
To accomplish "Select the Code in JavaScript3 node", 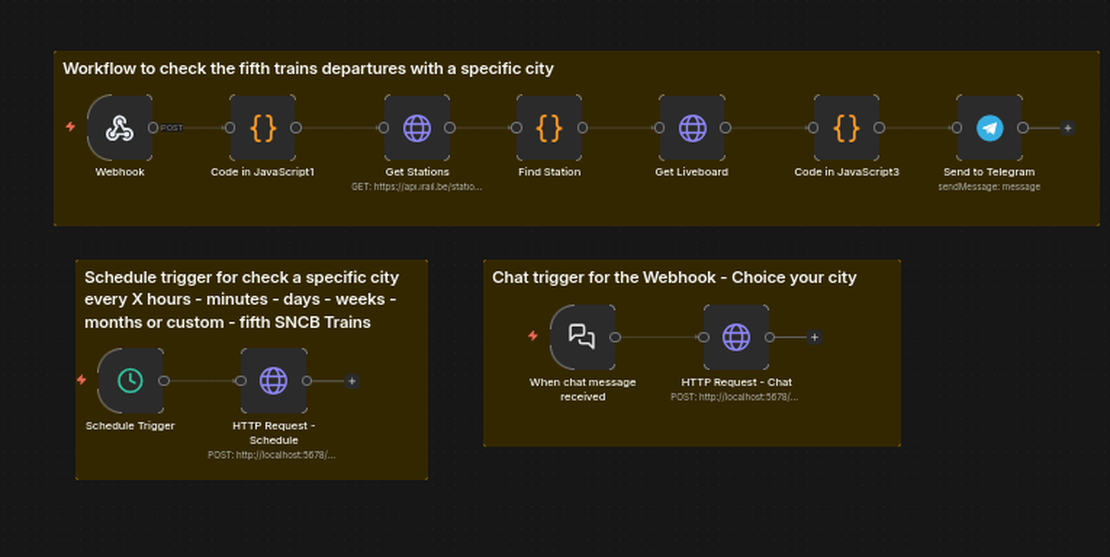I will pos(846,128).
